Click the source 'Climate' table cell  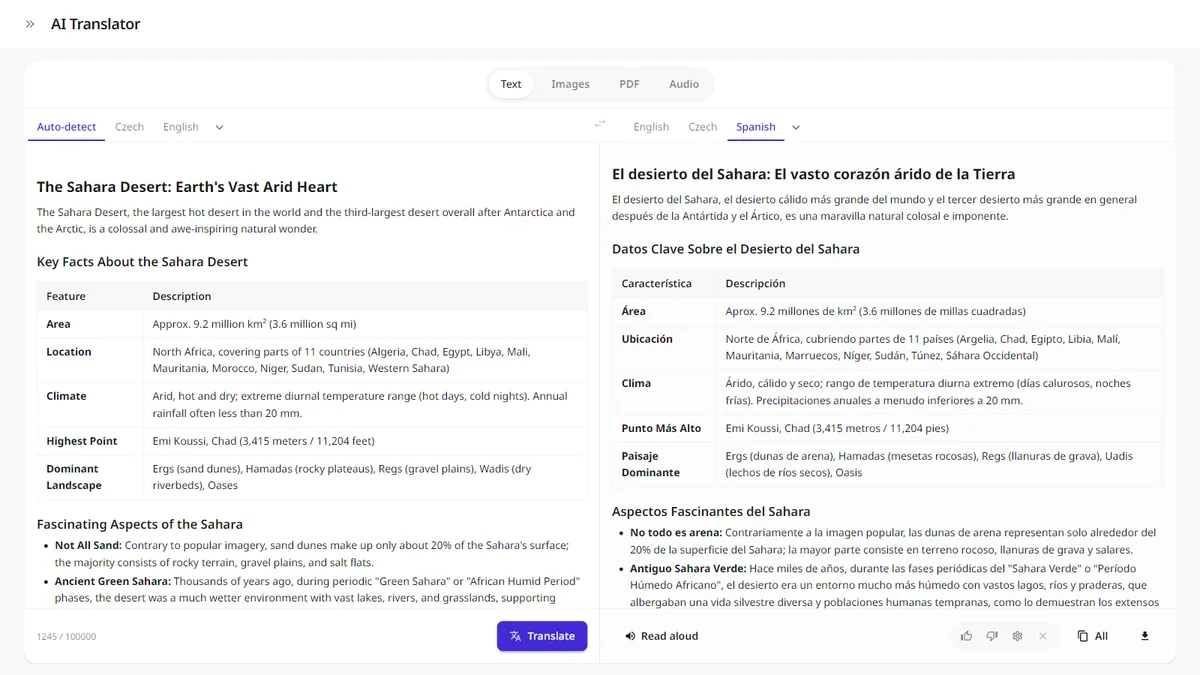pos(90,405)
